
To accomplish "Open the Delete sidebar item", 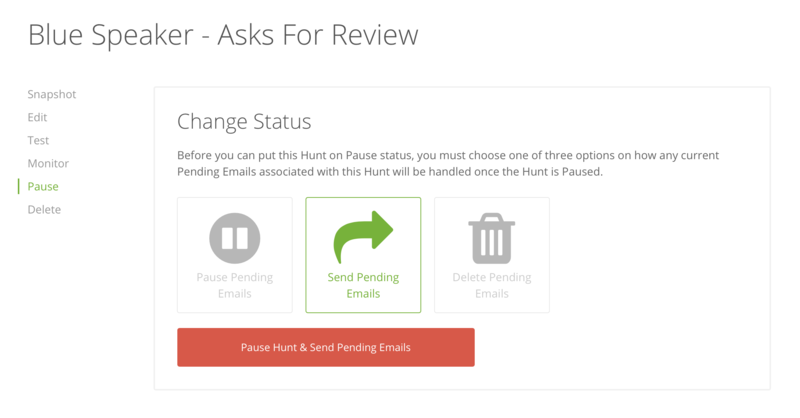I will [44, 209].
